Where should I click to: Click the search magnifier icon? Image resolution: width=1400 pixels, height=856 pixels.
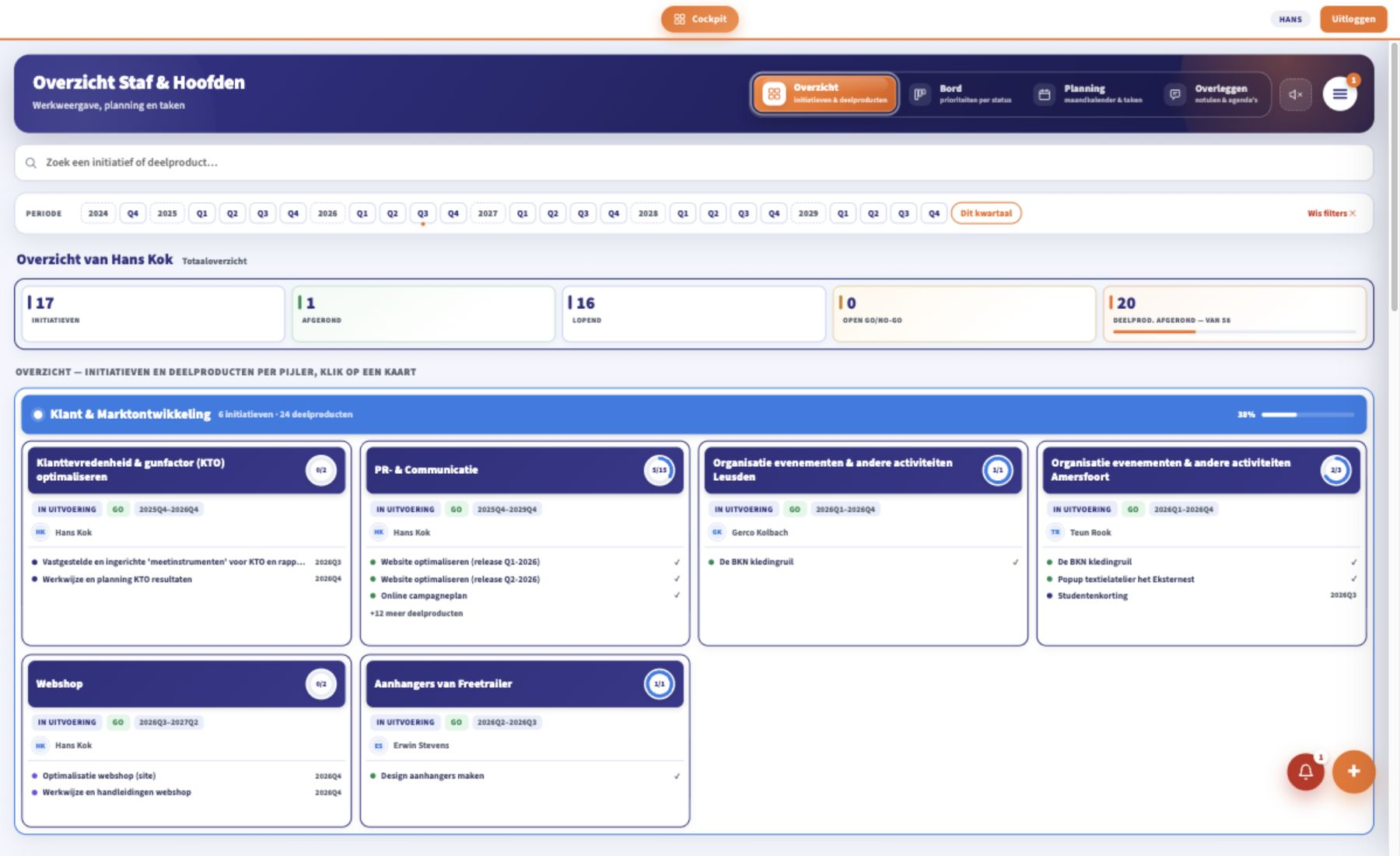pyautogui.click(x=31, y=163)
